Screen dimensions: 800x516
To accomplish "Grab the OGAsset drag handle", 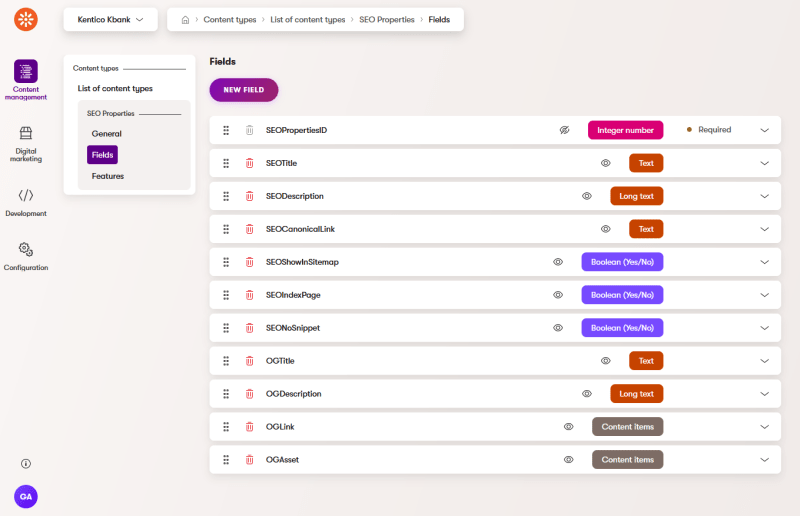I will click(x=226, y=460).
